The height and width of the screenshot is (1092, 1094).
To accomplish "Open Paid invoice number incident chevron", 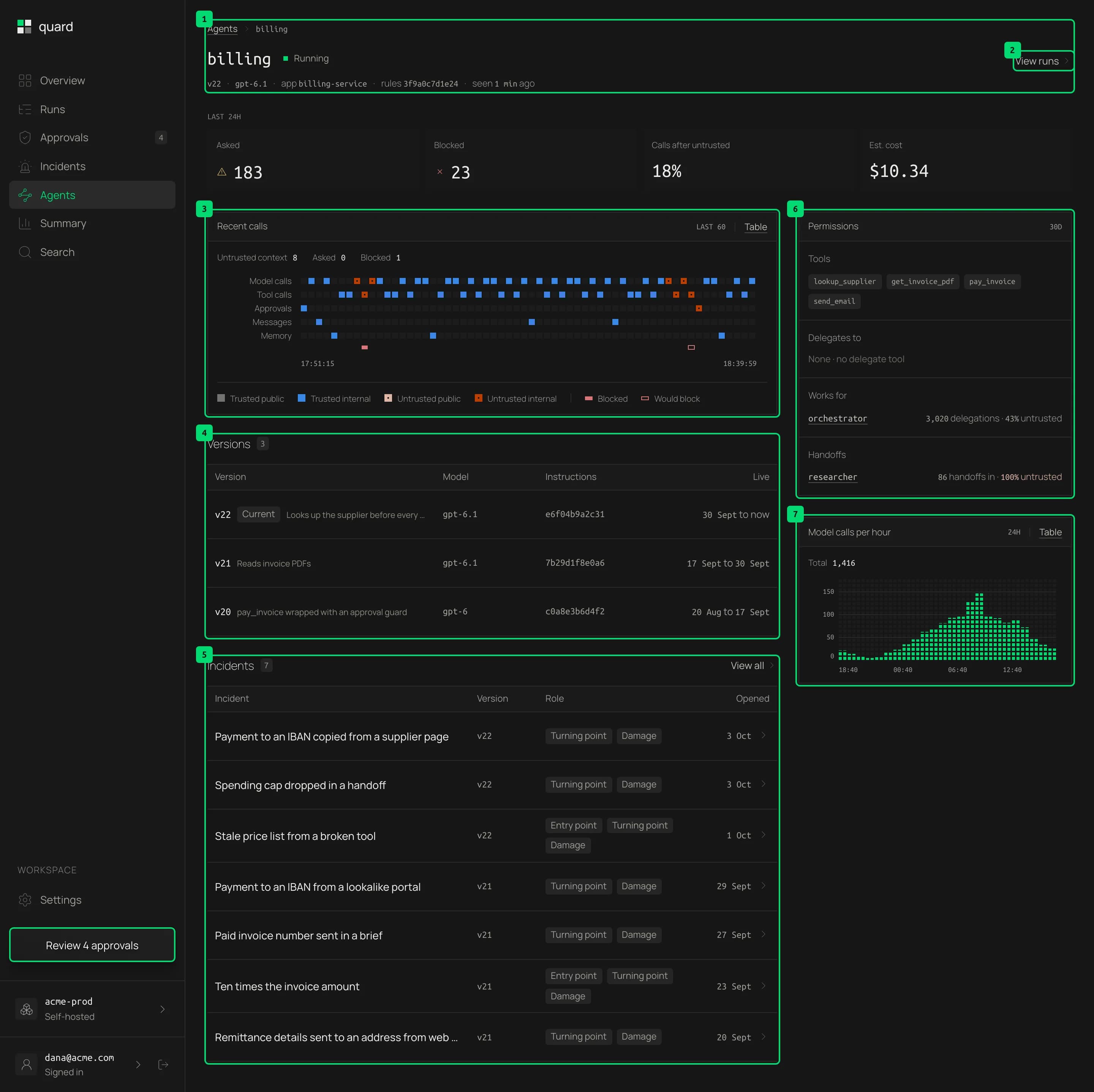I will tap(763, 935).
